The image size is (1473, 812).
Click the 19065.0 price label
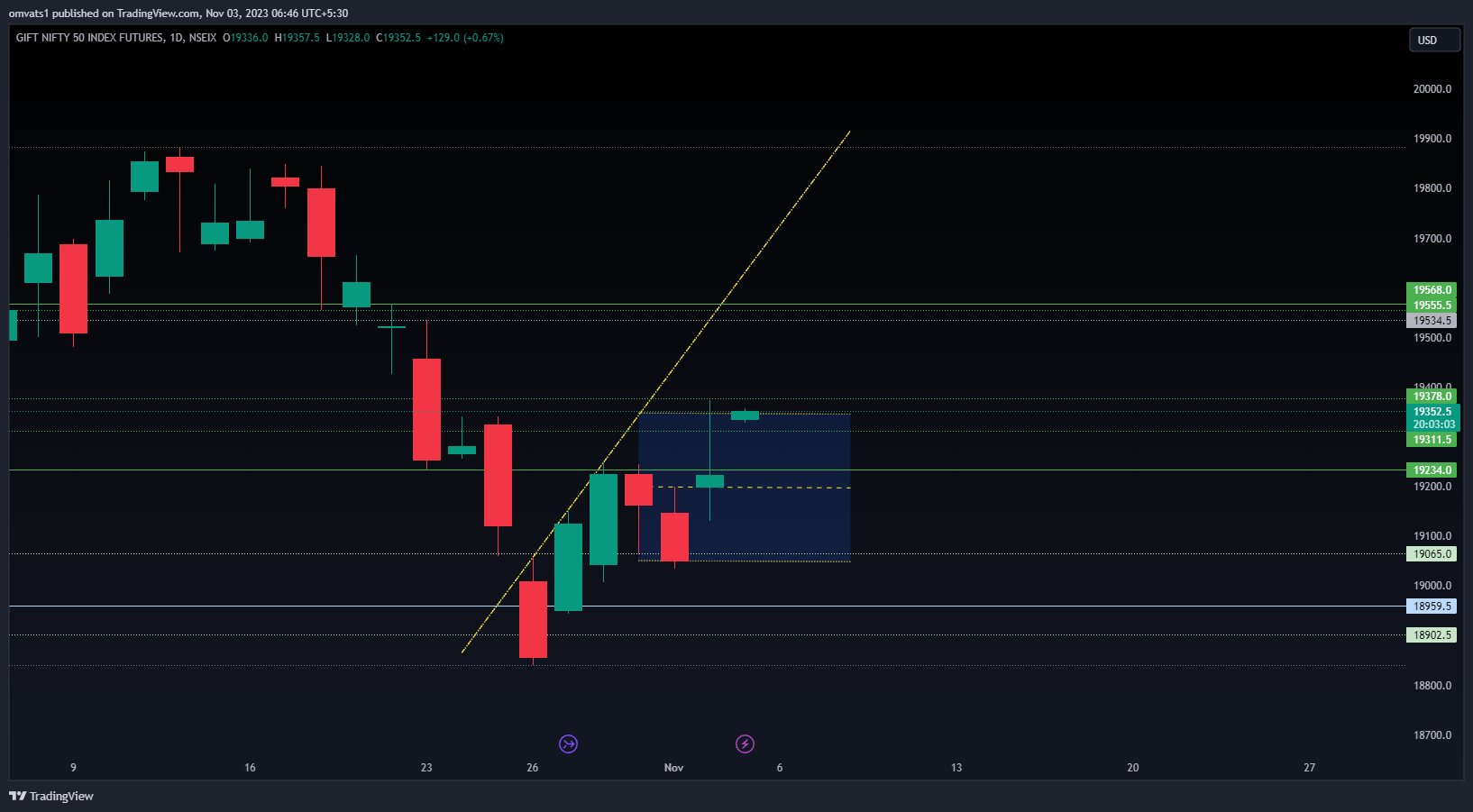[1432, 554]
